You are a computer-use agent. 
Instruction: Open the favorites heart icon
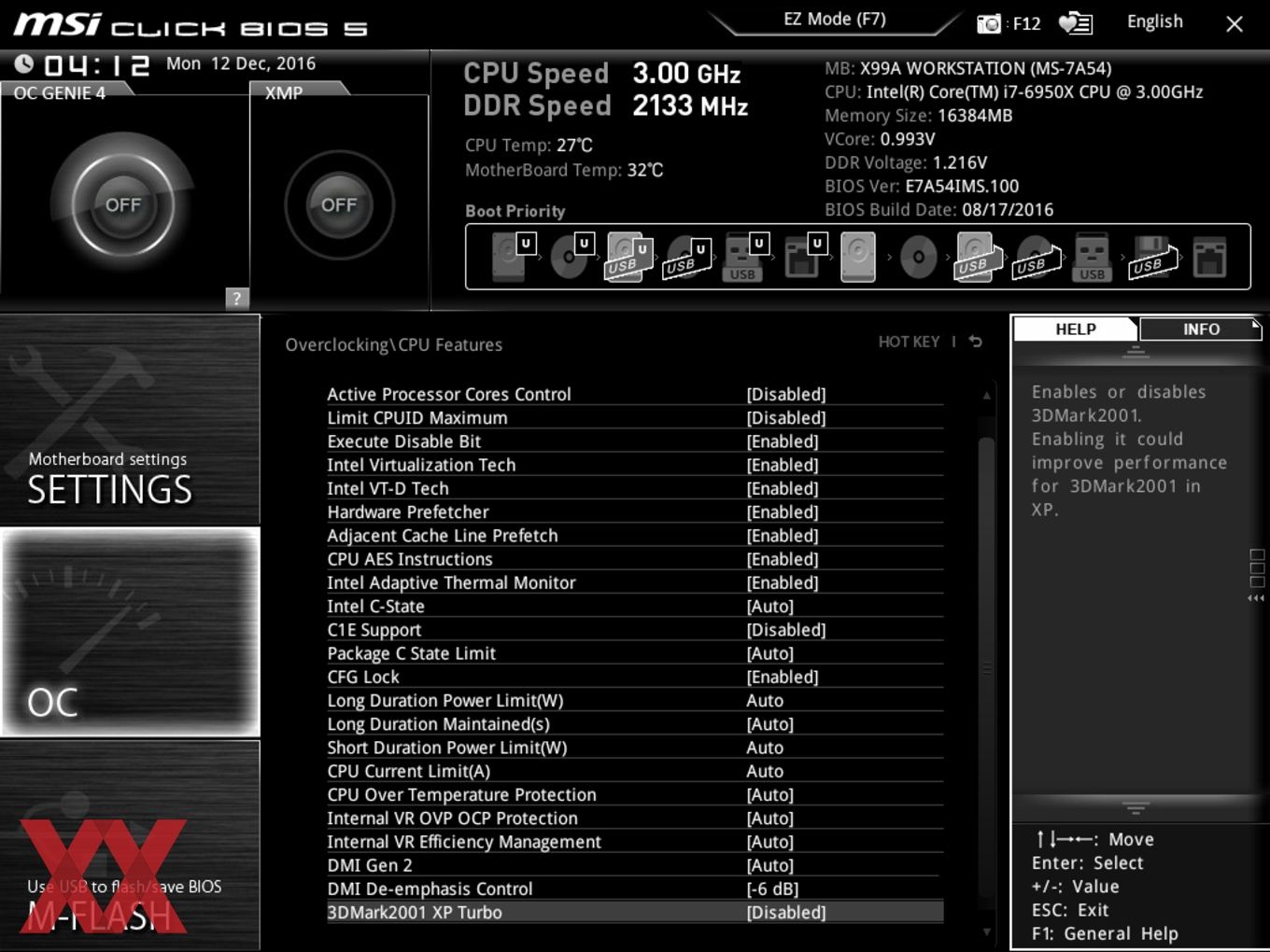[x=1075, y=23]
